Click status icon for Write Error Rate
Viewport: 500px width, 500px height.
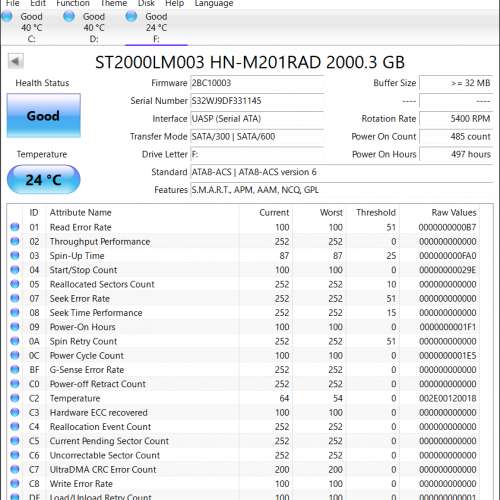pos(15,483)
